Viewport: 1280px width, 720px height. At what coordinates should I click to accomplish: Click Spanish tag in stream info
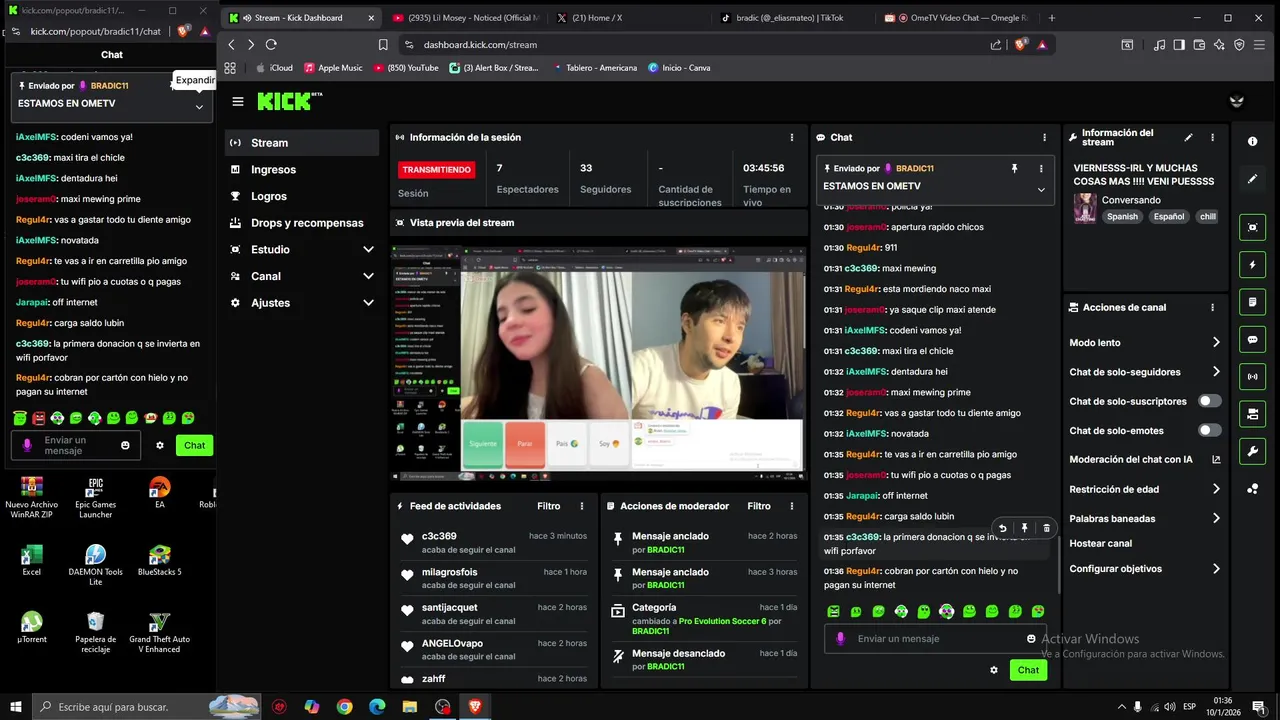[x=1122, y=216]
